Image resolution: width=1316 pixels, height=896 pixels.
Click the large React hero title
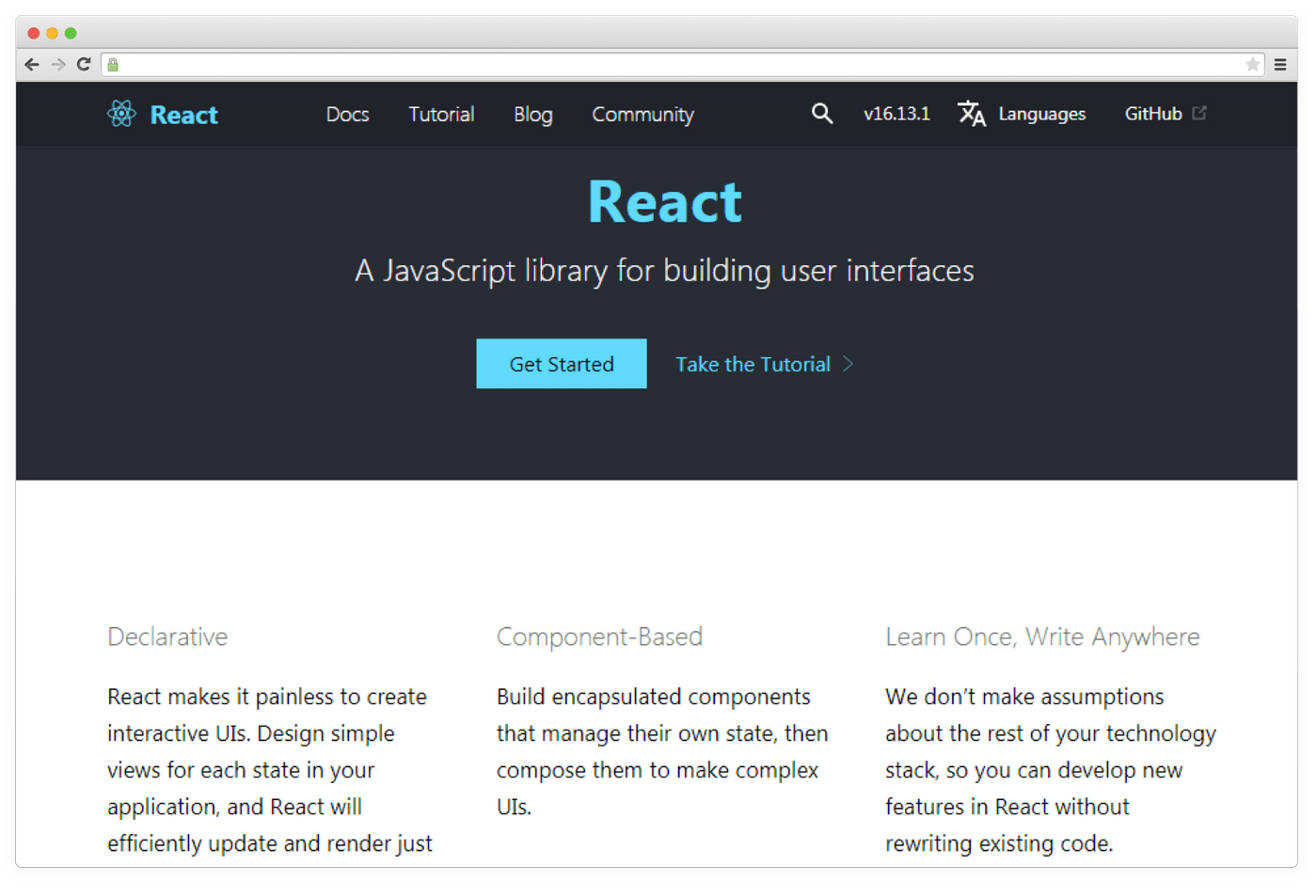coord(665,201)
